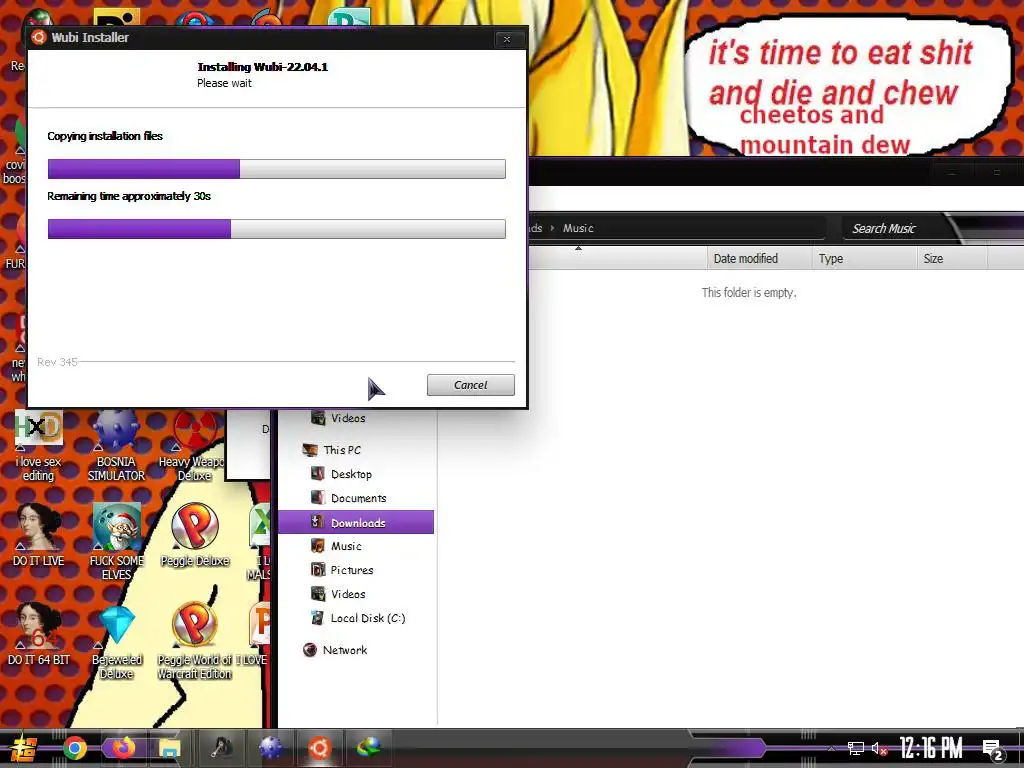Open Bejeweled Deluxe desktop icon
Viewport: 1024px width, 768px height.
[116, 641]
